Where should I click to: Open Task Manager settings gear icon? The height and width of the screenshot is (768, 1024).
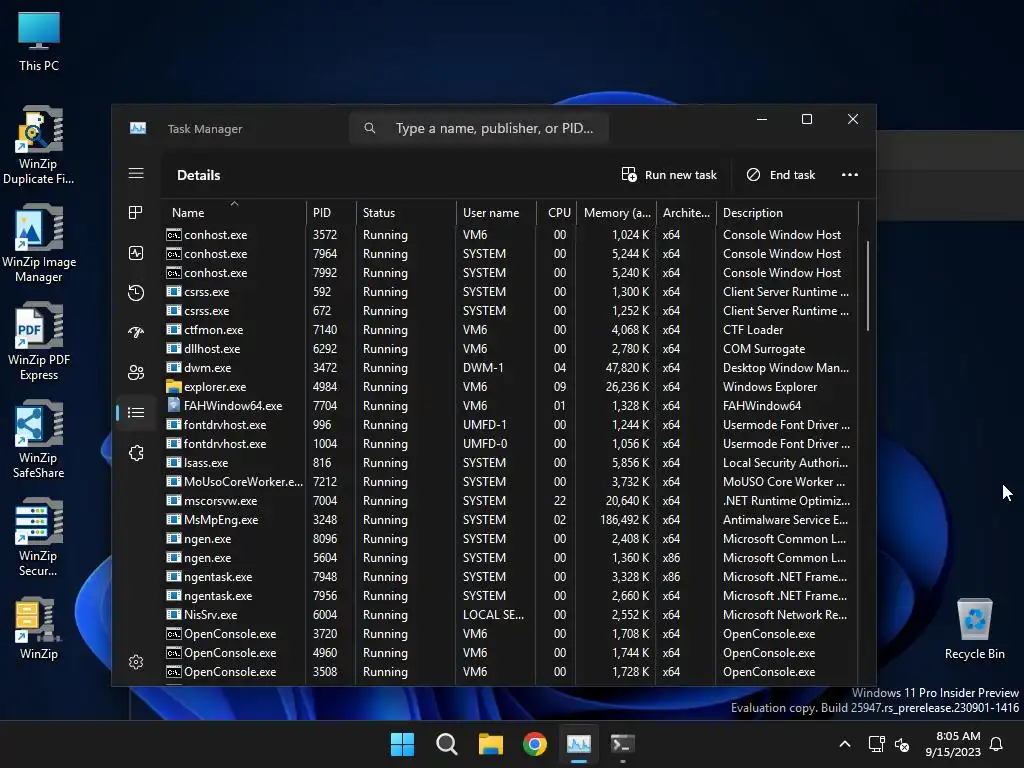point(136,662)
